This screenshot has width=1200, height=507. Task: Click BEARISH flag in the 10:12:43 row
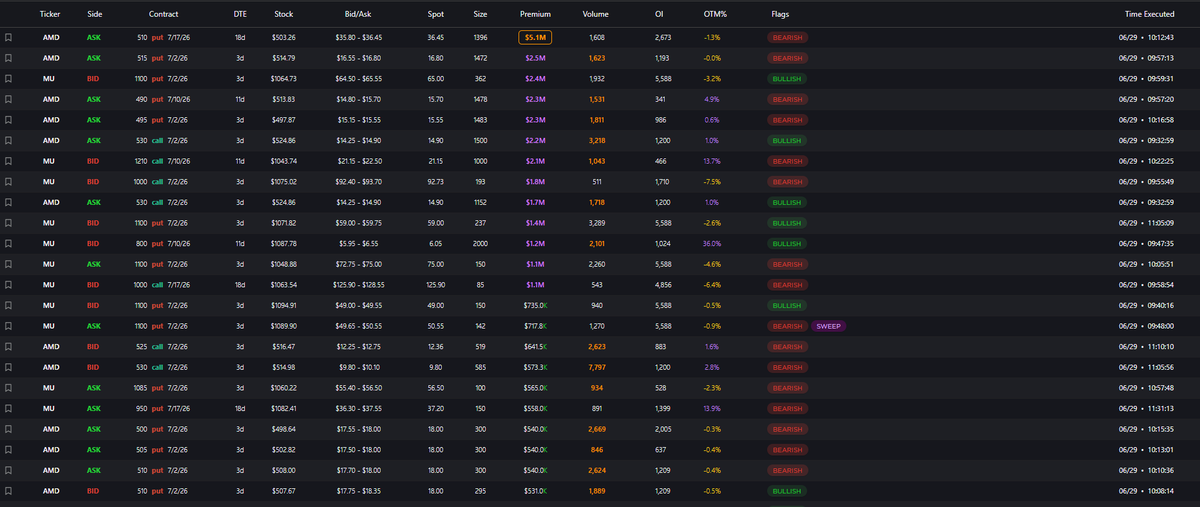coord(787,37)
